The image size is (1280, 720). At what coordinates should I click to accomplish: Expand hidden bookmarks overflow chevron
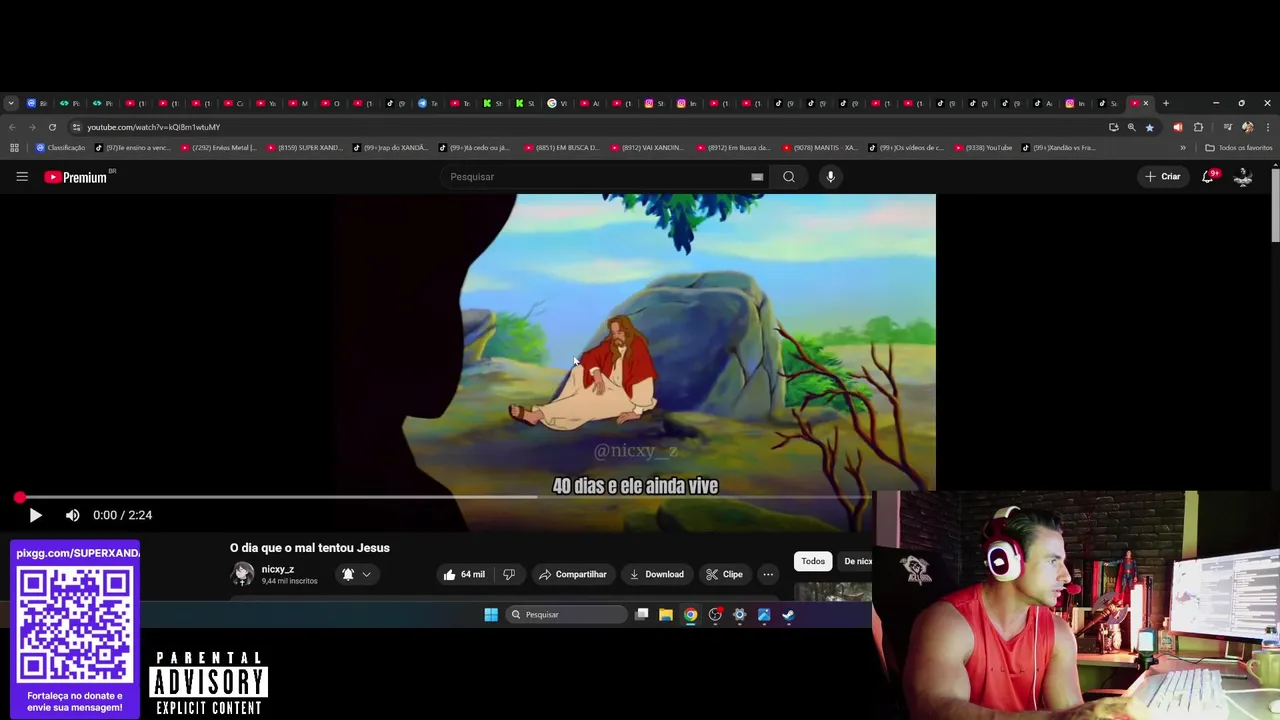coord(1183,148)
